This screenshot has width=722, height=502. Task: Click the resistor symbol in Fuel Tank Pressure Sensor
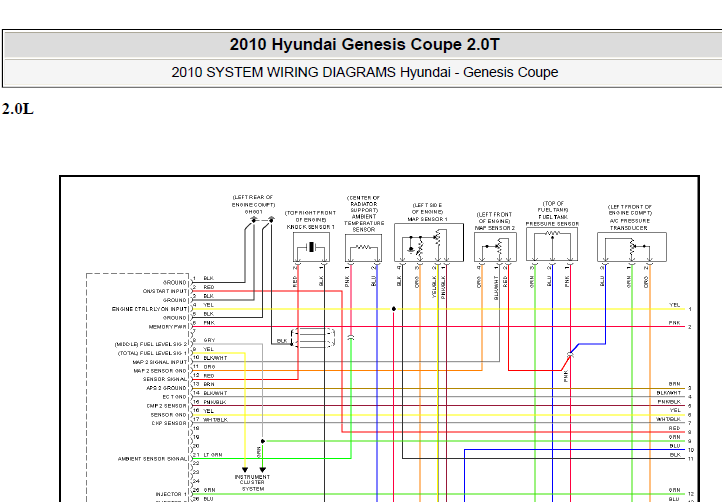552,233
